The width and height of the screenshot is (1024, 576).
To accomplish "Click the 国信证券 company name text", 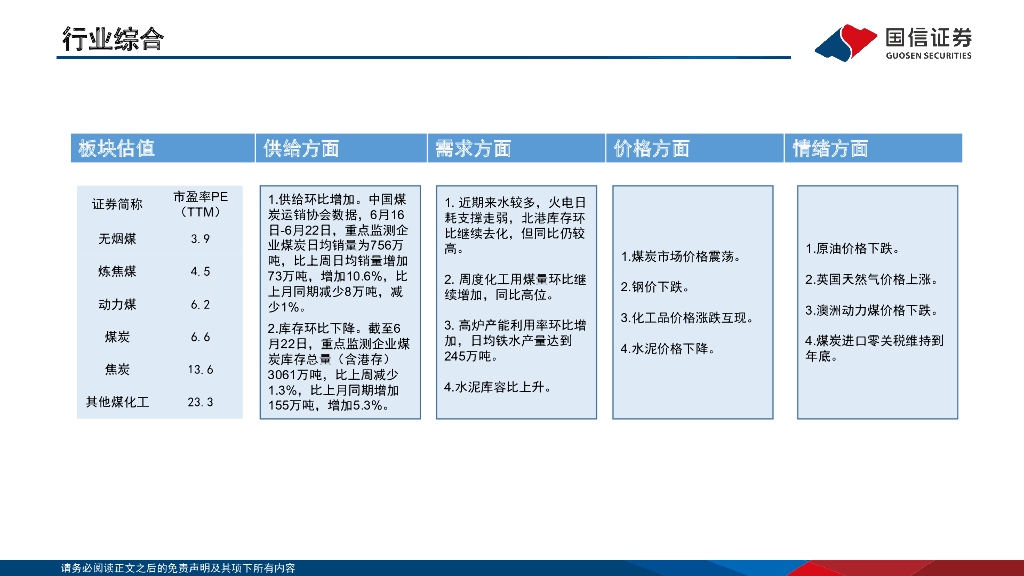I will [929, 37].
